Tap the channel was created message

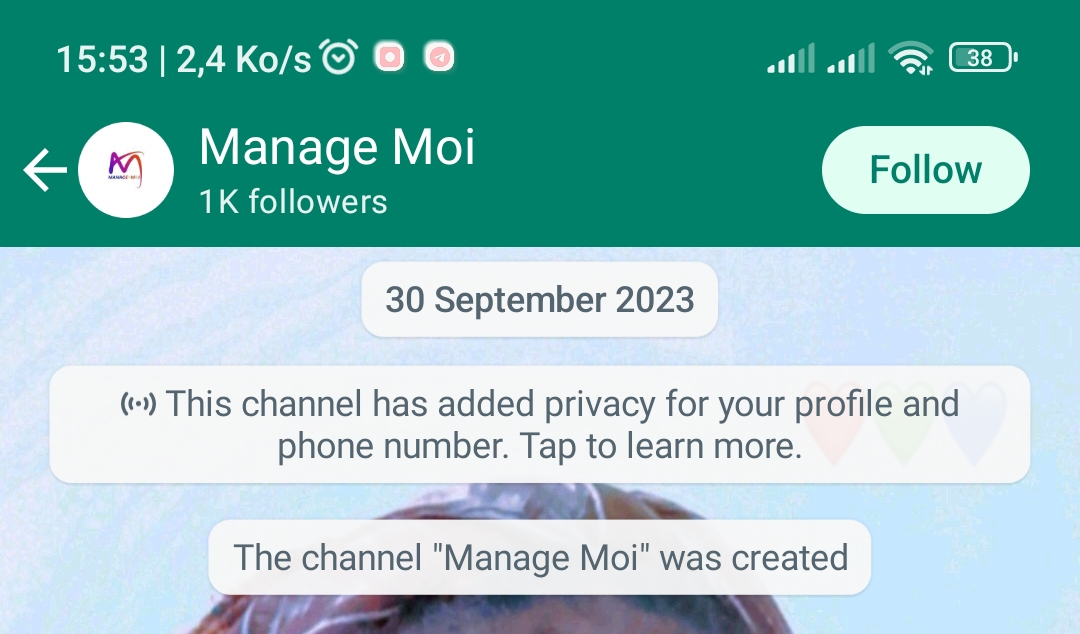click(539, 558)
